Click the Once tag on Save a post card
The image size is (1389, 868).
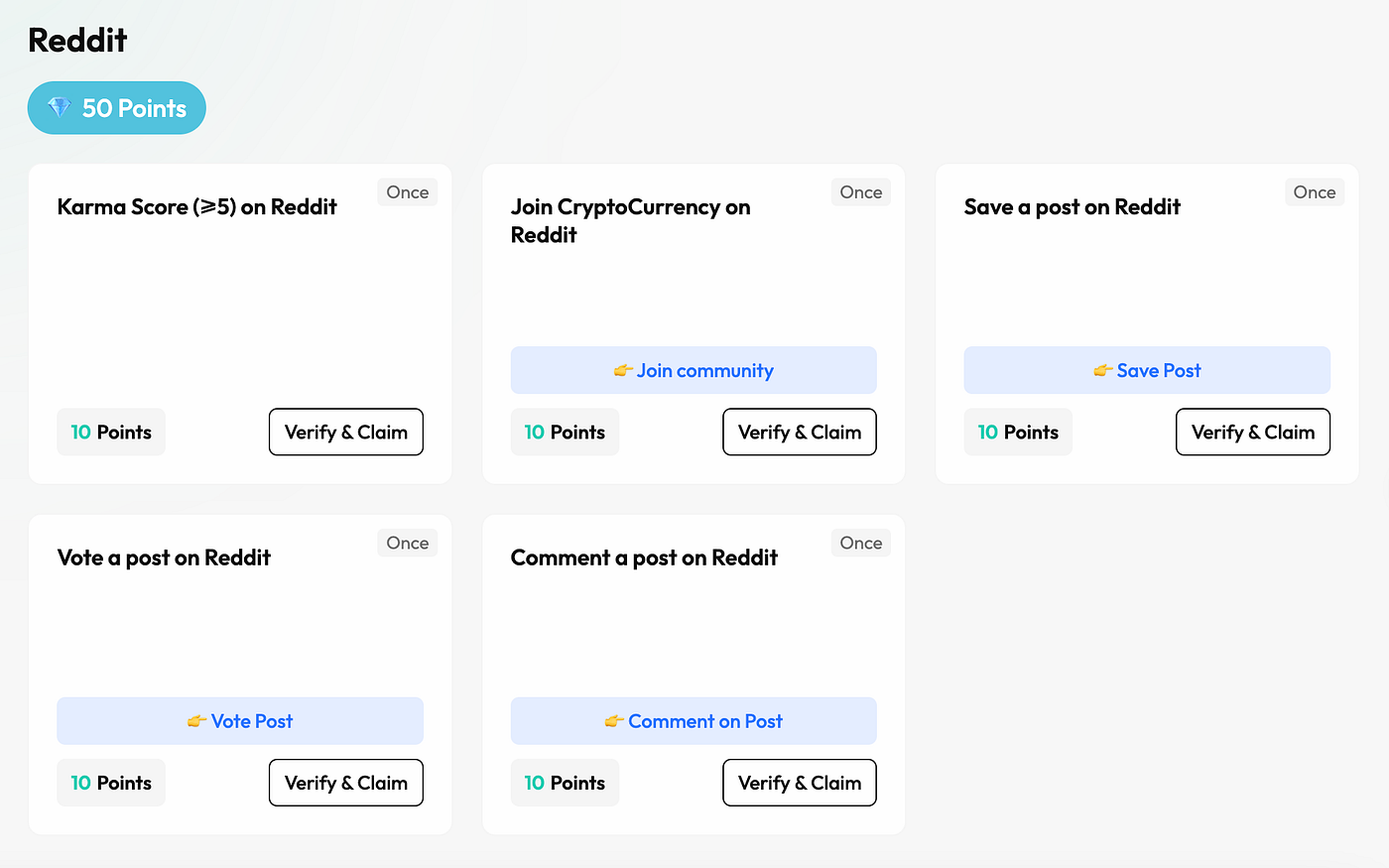click(x=1314, y=192)
